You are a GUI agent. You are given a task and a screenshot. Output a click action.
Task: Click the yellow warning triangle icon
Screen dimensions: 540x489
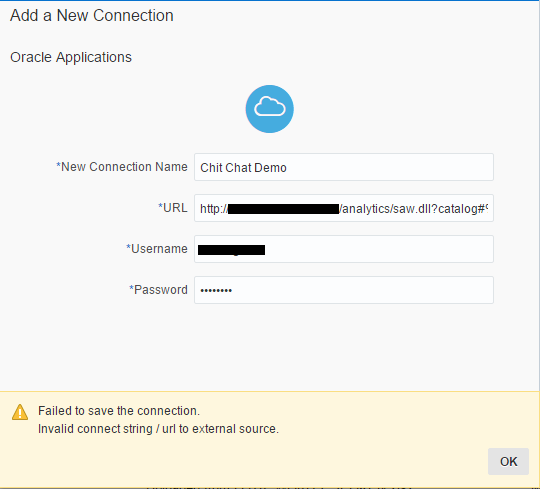pyautogui.click(x=20, y=412)
